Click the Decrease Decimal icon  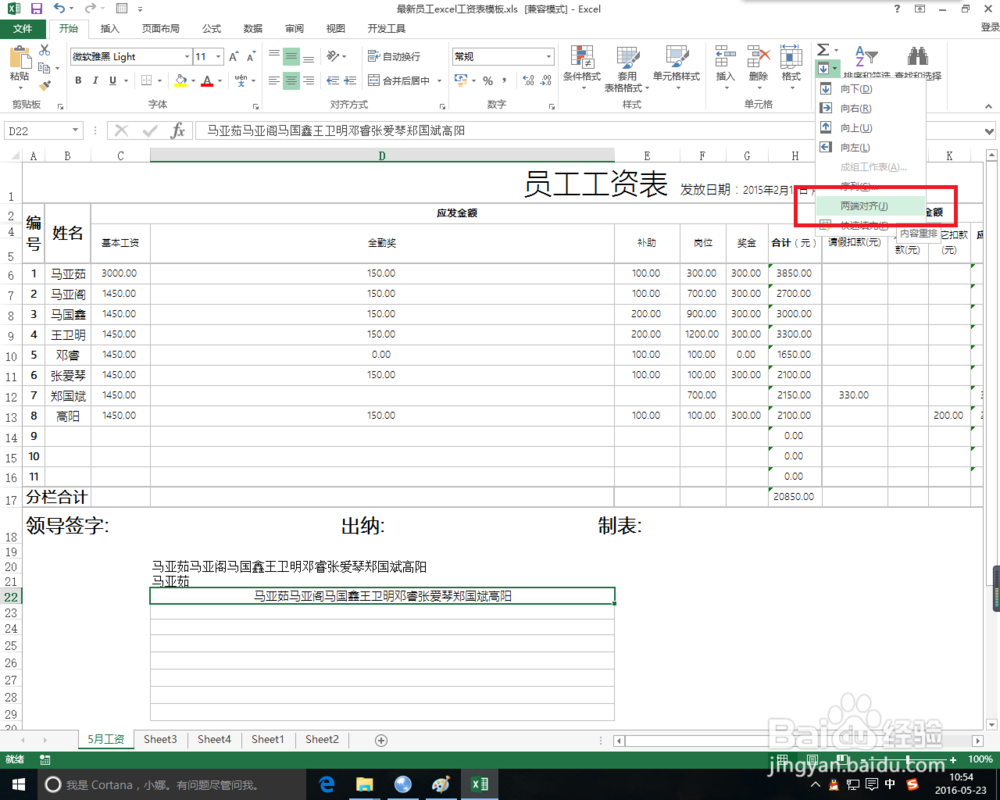[x=546, y=80]
